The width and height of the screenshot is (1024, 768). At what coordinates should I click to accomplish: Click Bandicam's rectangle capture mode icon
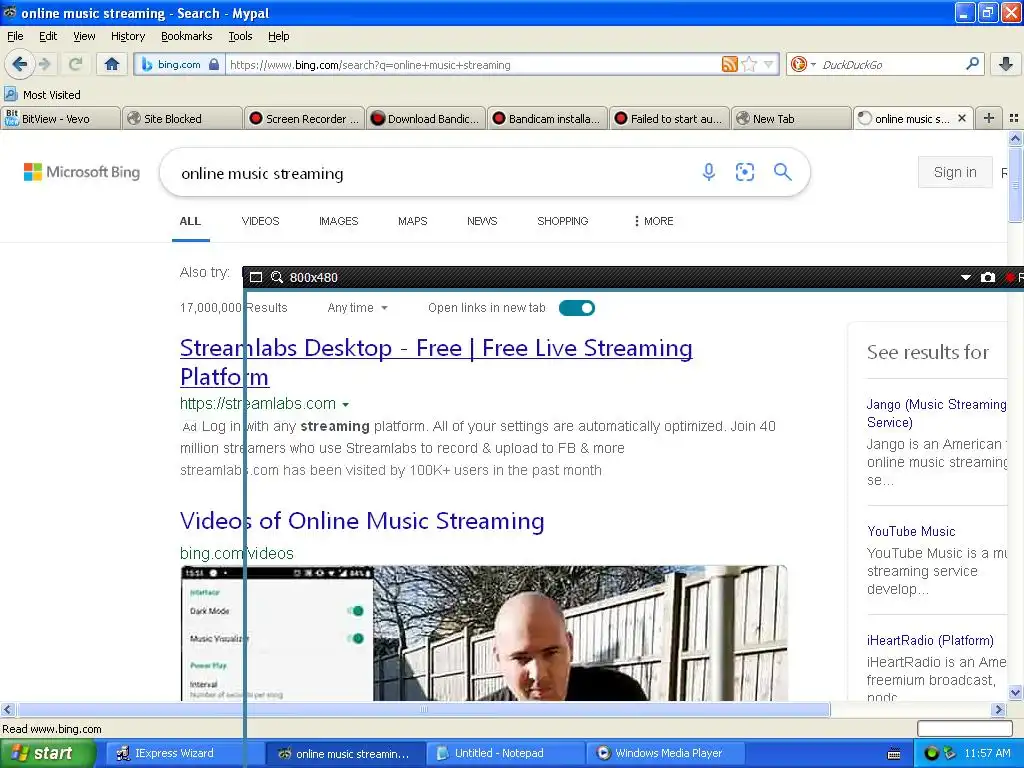click(256, 277)
